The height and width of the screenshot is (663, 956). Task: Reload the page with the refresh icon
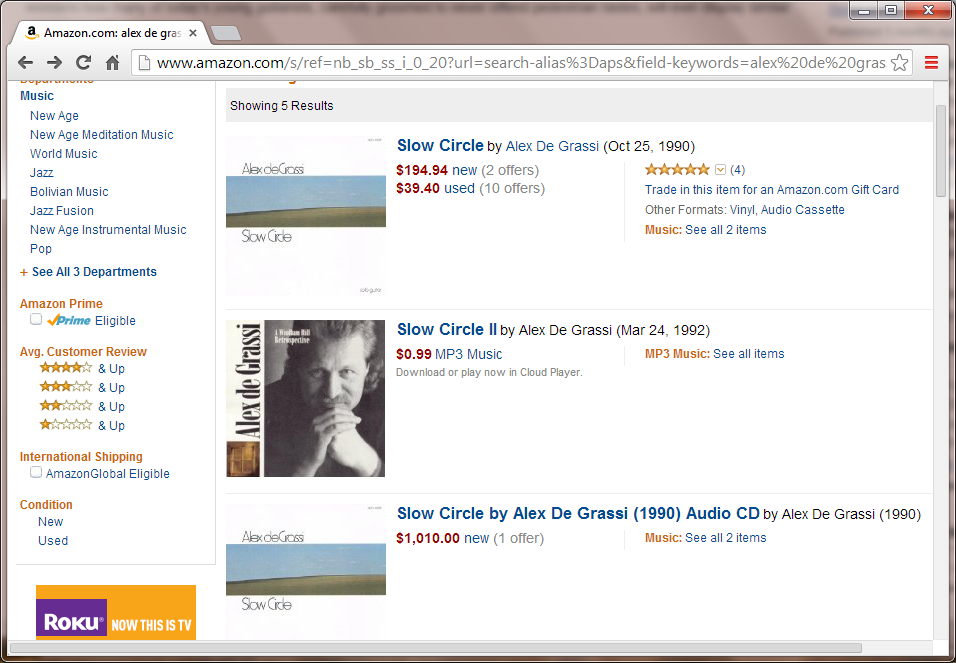pyautogui.click(x=84, y=63)
